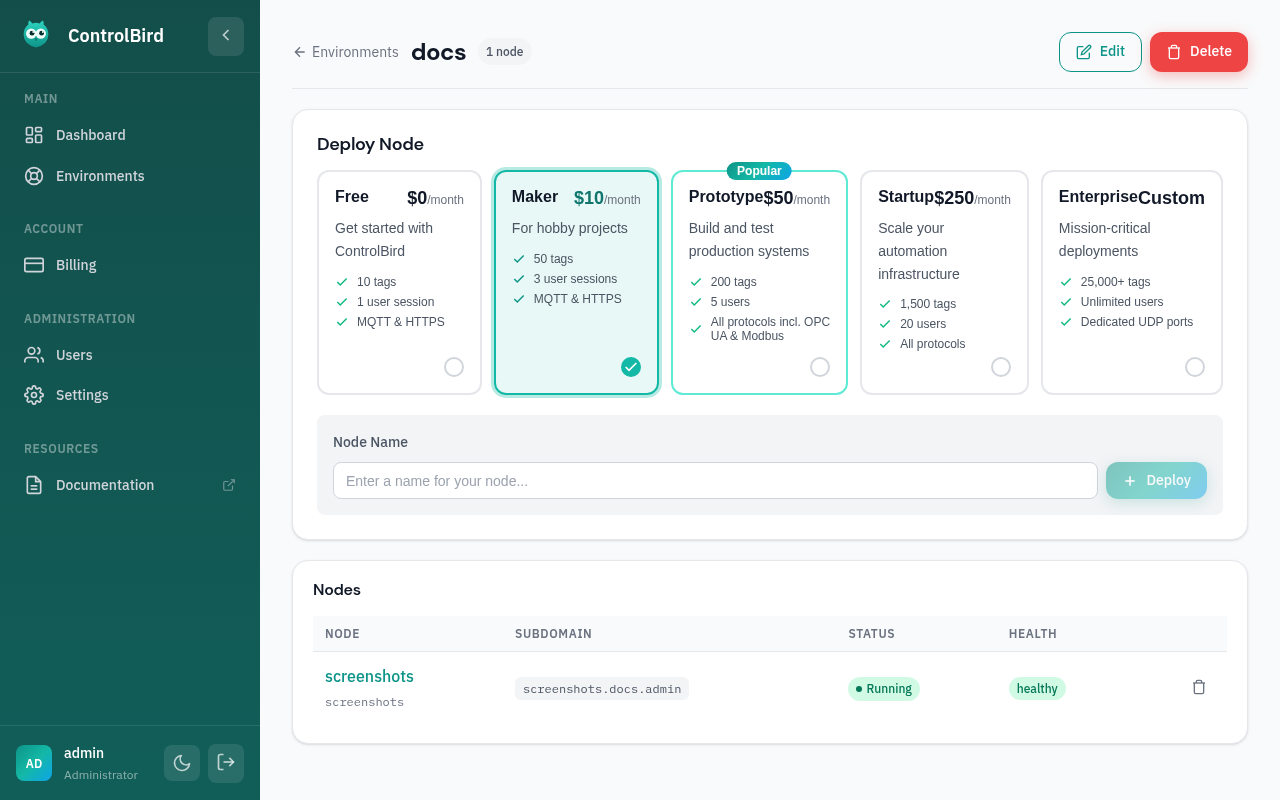
Task: Click the AD user avatar
Action: (x=34, y=763)
